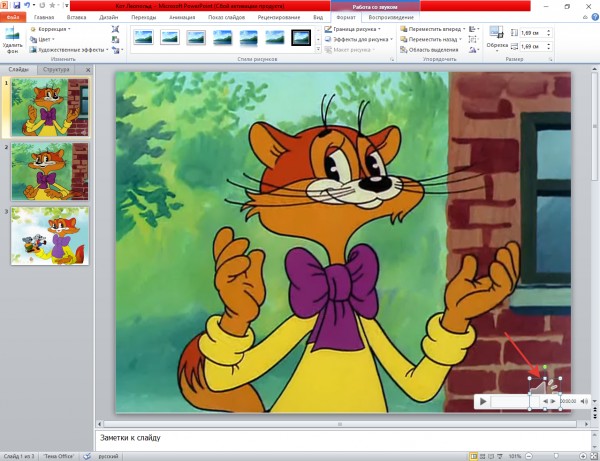
Task: Go to previous slide using scrollbar button
Action: 595,408
